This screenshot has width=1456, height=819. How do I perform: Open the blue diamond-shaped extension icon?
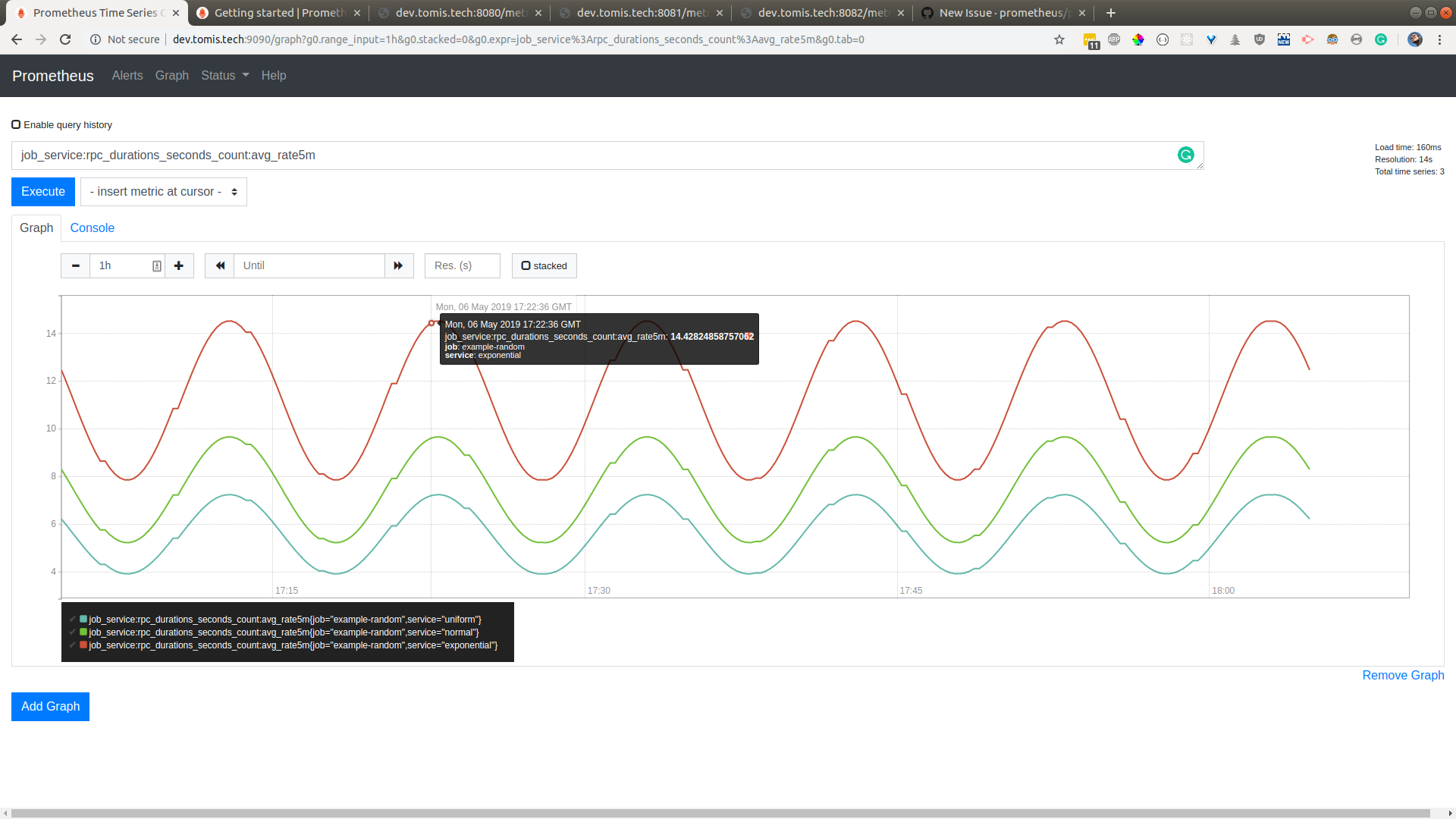1211,39
